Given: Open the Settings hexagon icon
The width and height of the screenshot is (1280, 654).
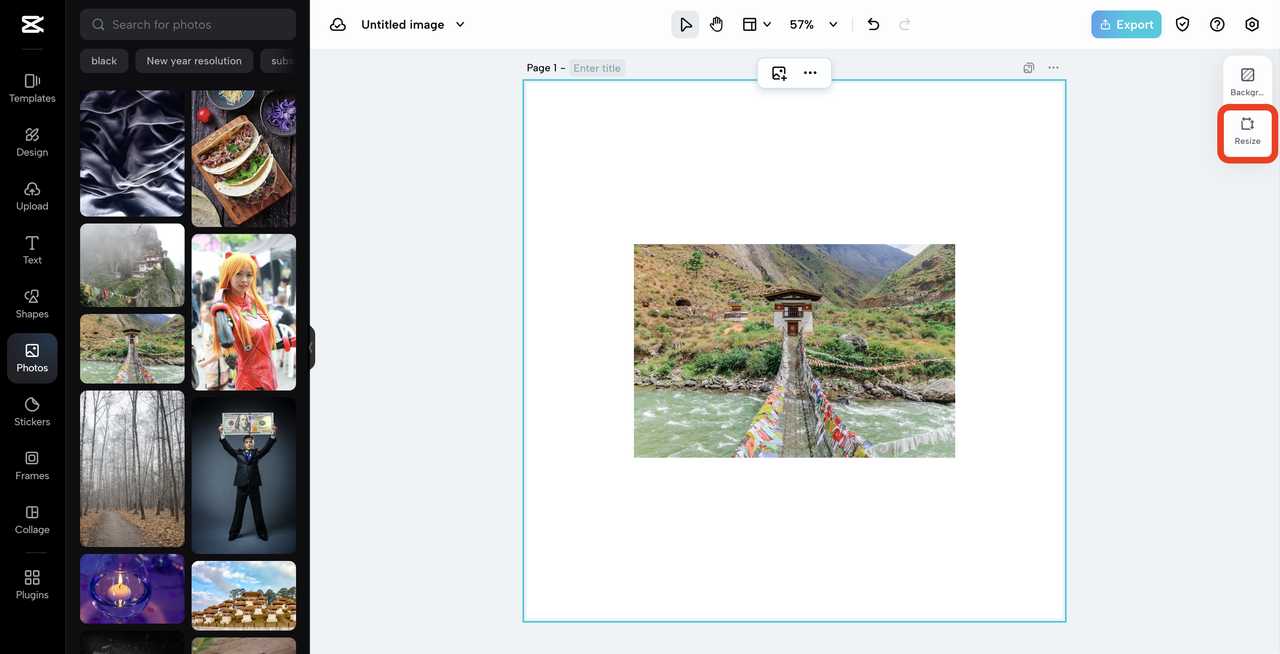Looking at the screenshot, I should (x=1252, y=24).
